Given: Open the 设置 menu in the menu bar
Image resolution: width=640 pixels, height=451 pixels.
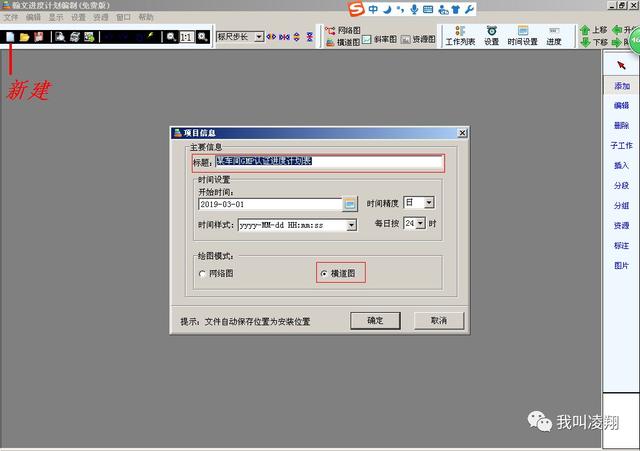Looking at the screenshot, I should point(78,18).
